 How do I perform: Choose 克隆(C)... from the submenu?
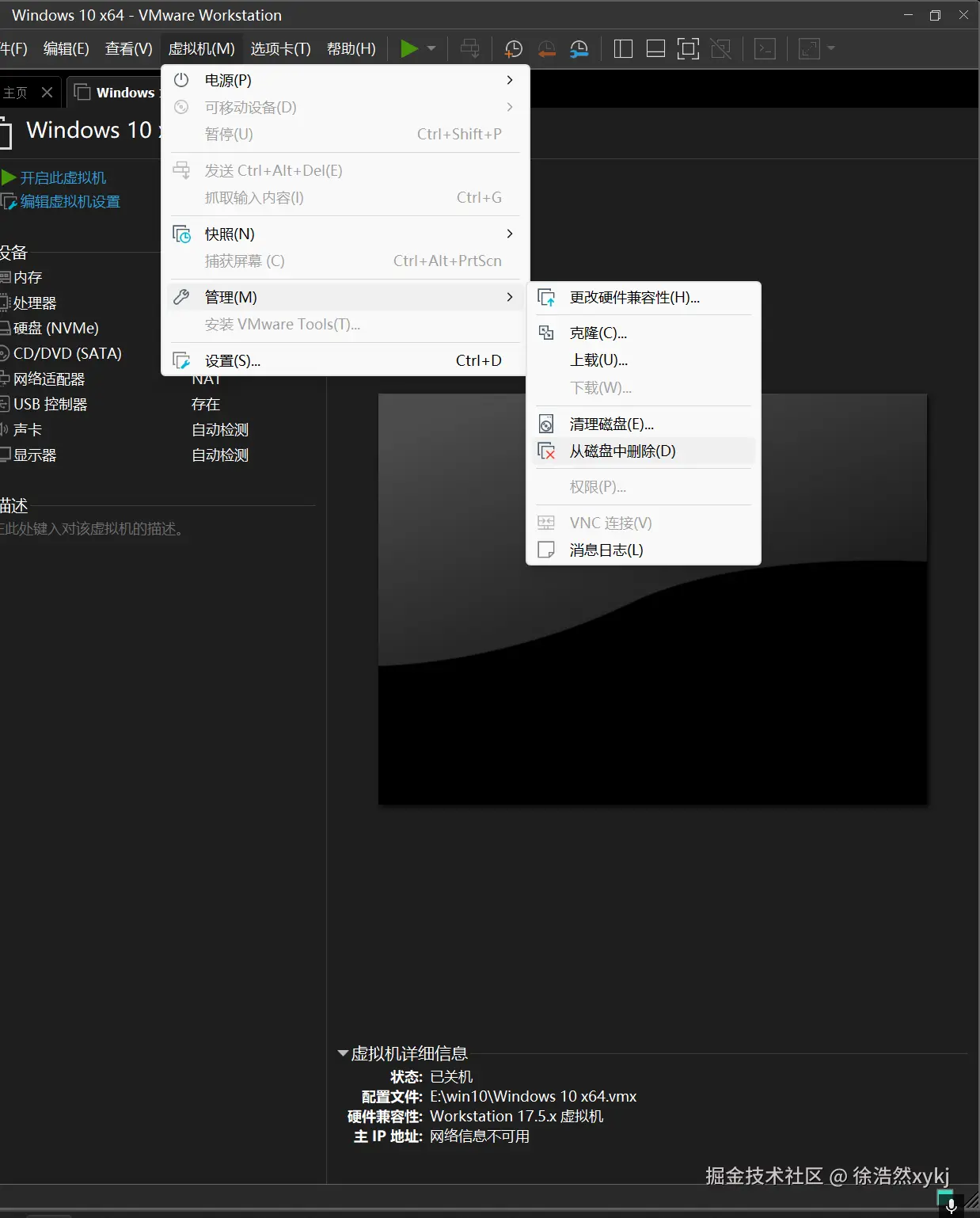tap(644, 333)
